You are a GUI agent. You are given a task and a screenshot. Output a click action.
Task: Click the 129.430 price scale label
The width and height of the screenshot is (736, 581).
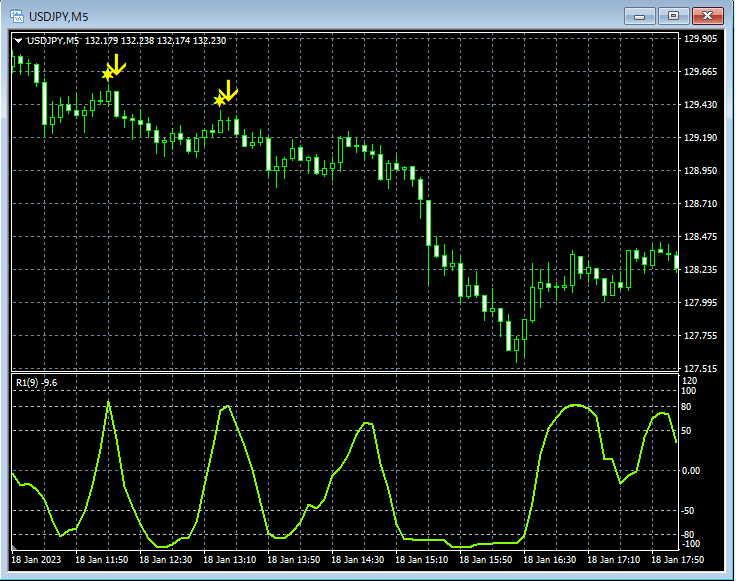pos(700,105)
